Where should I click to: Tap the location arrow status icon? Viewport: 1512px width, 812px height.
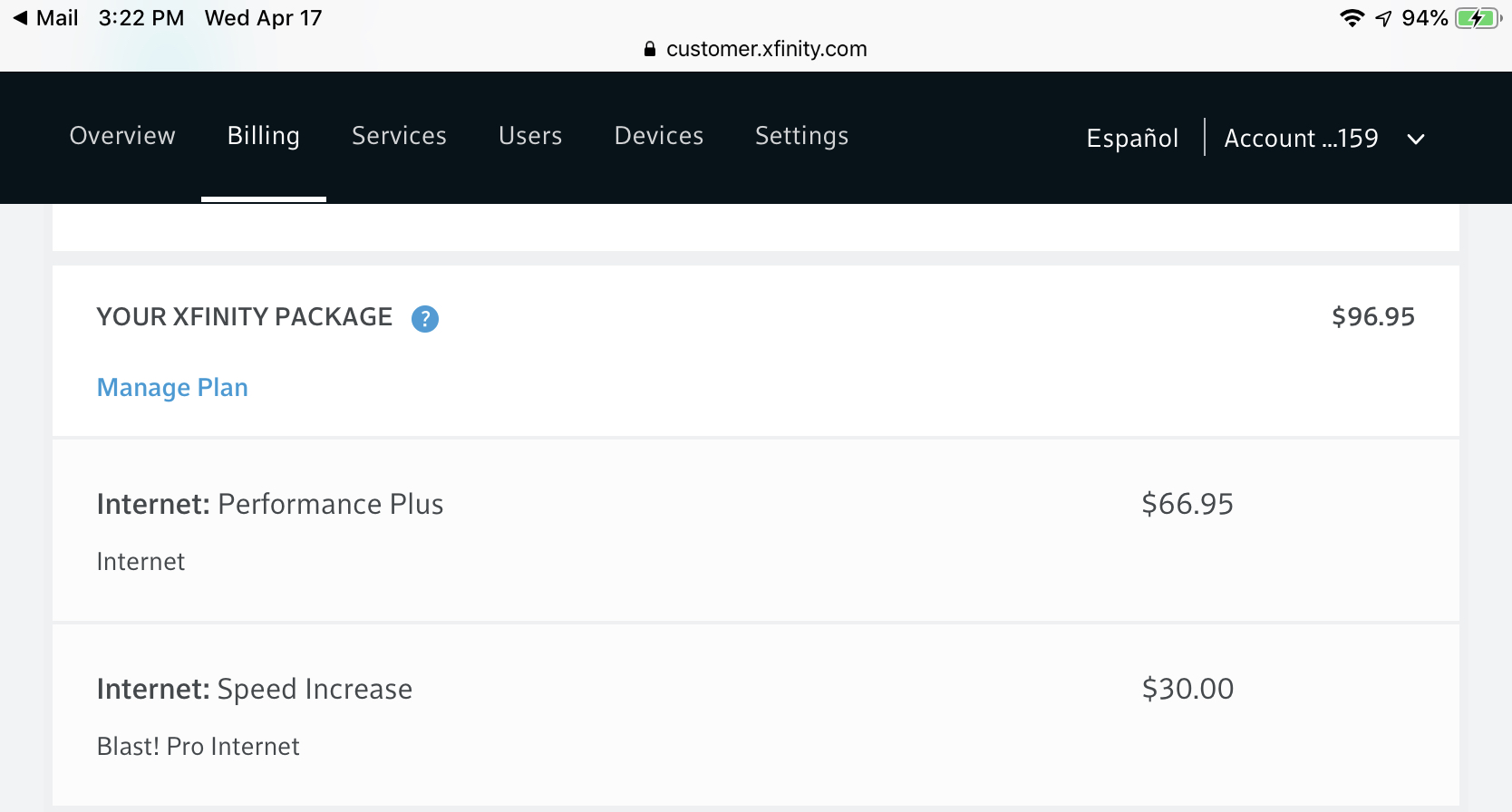coord(1383,18)
